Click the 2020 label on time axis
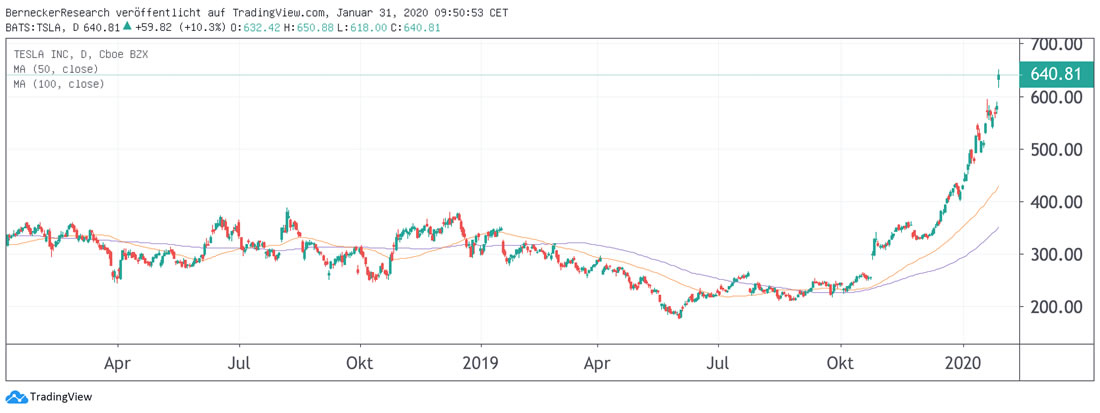 point(964,363)
